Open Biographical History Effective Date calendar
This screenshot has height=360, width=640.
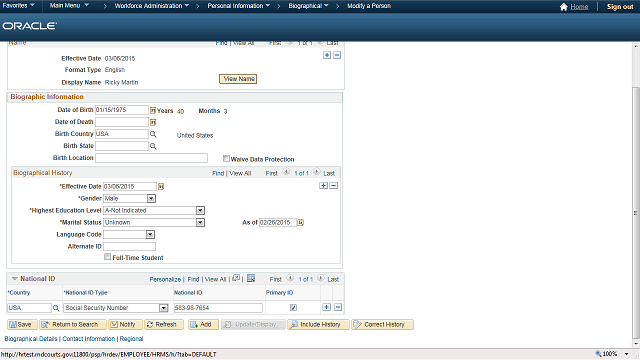tap(161, 187)
